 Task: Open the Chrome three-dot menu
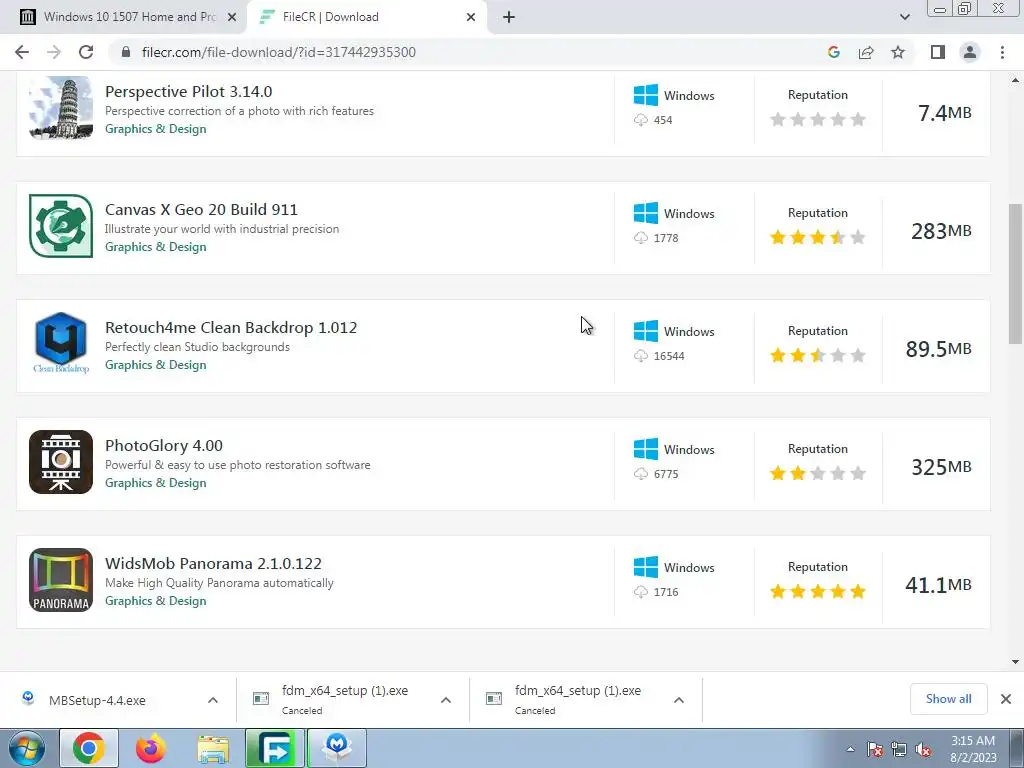(1002, 52)
